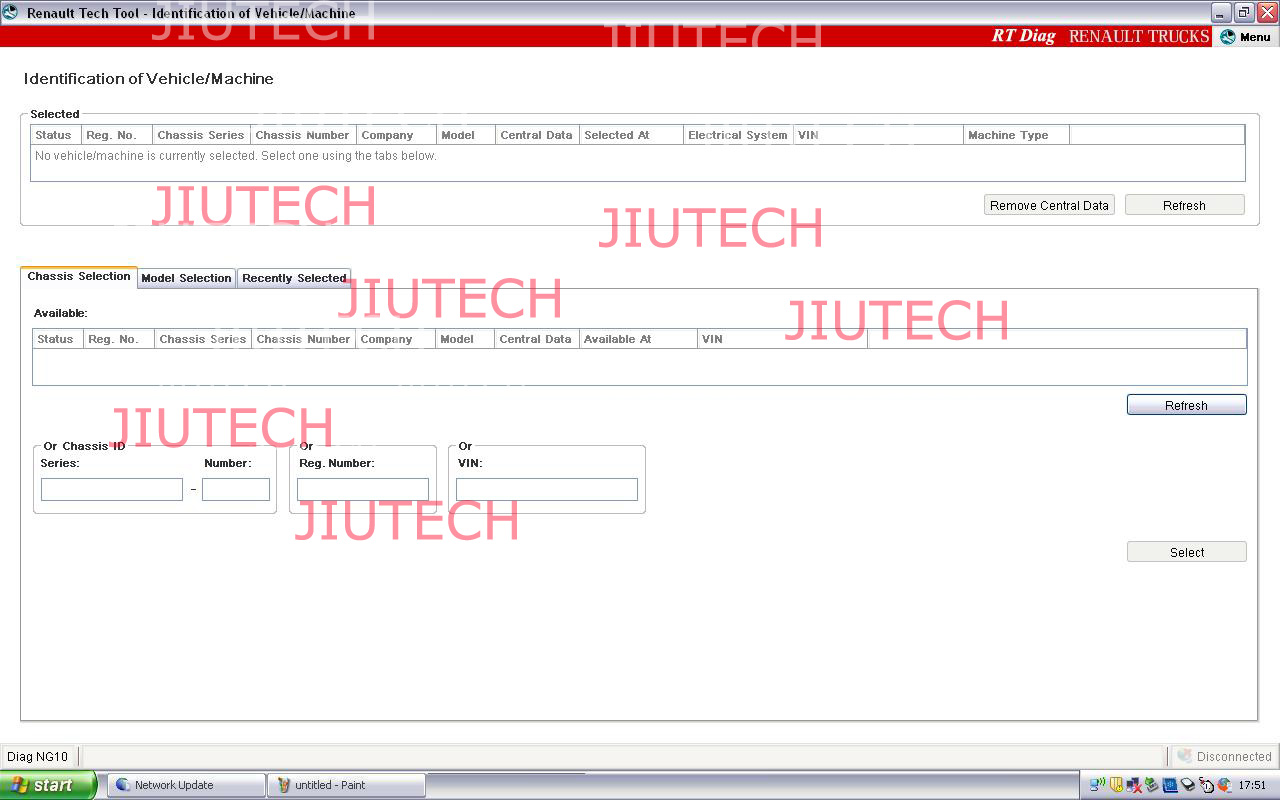Focus the Chassis Number input field
Screen dimensions: 1280x800
(x=236, y=489)
